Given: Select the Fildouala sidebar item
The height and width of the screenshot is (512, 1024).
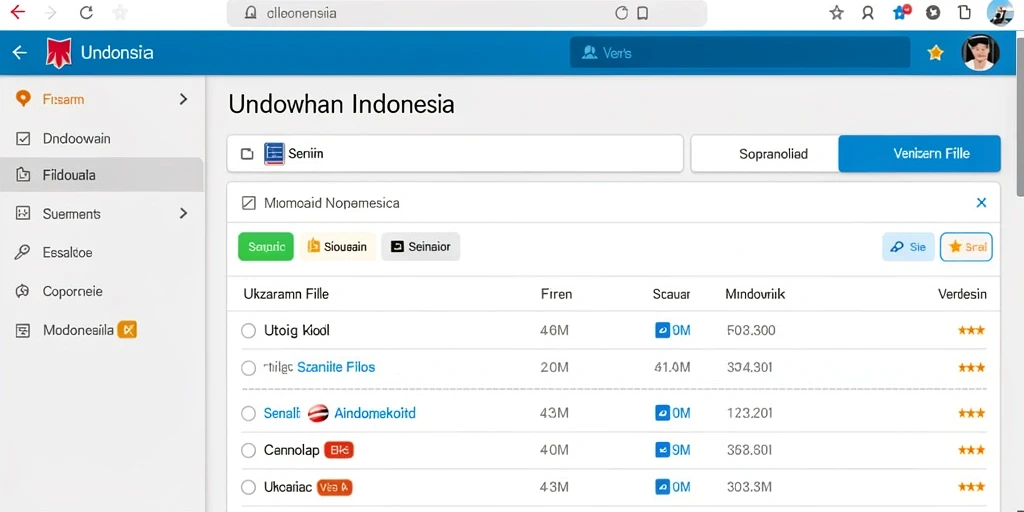Looking at the screenshot, I should point(101,175).
